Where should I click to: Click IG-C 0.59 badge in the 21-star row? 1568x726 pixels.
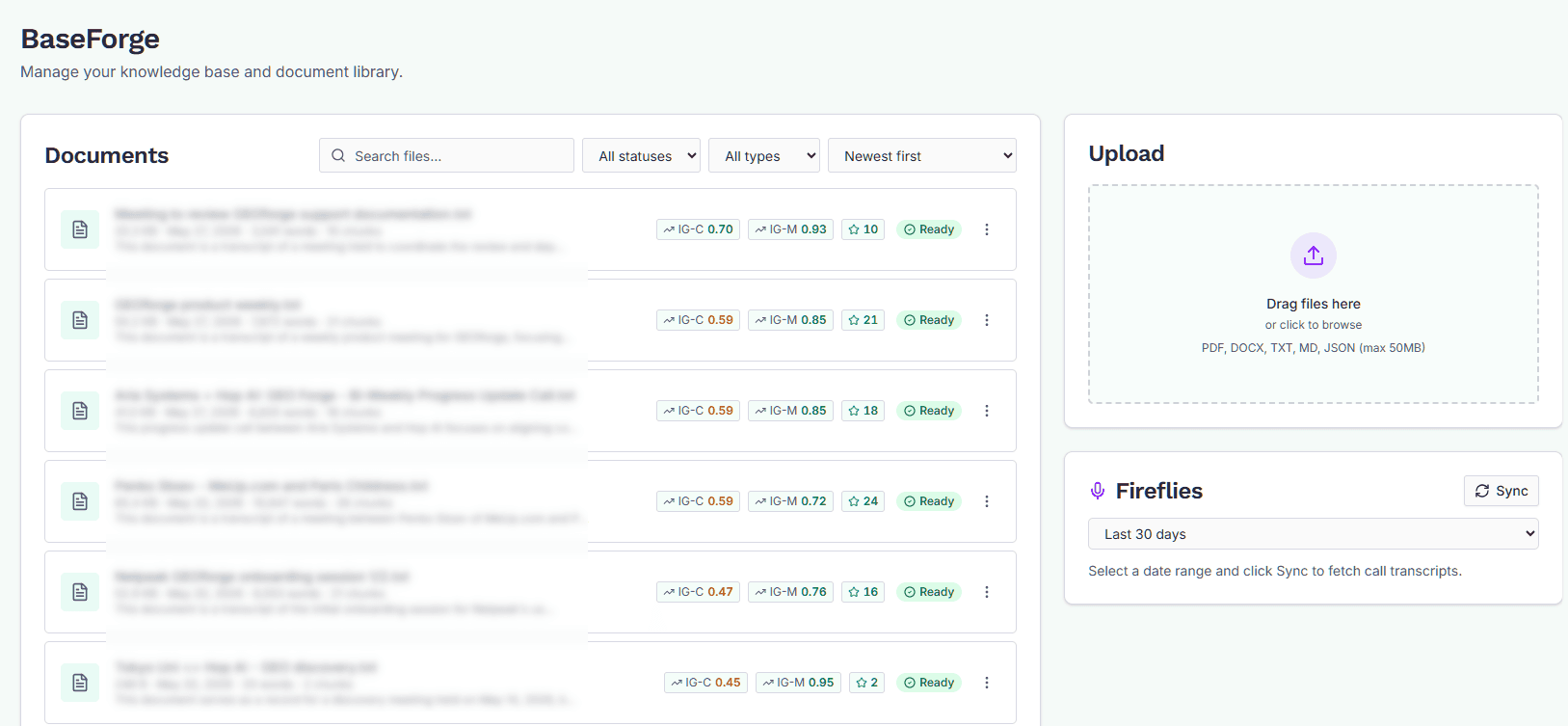(698, 320)
